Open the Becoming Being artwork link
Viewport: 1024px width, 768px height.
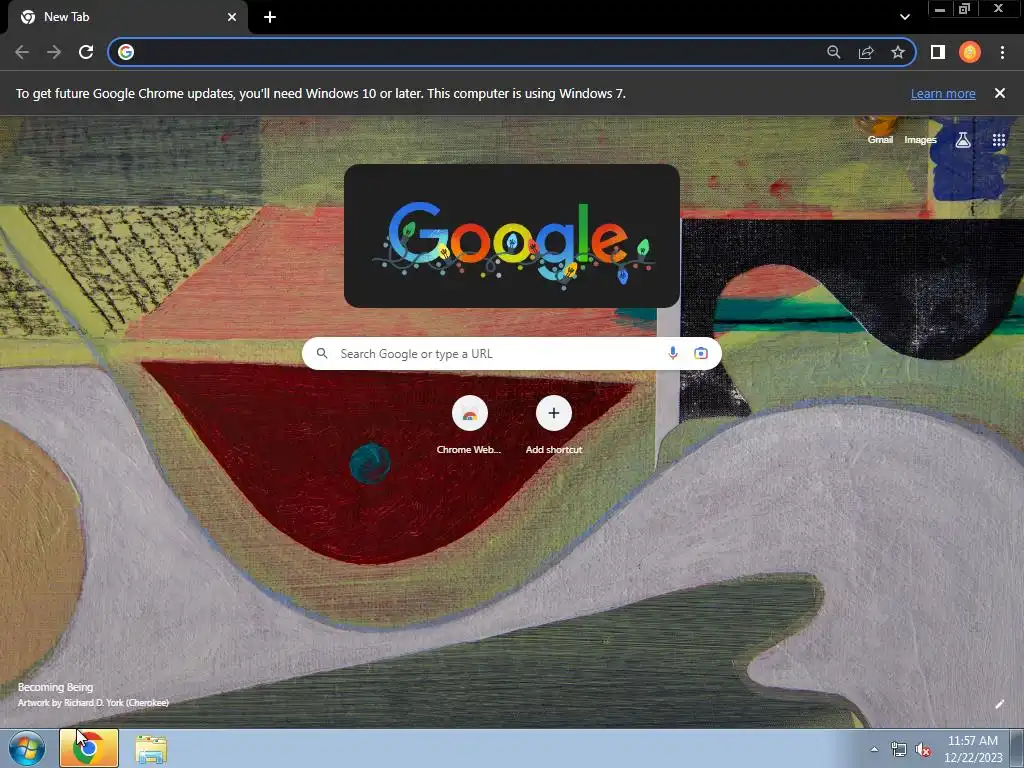pos(56,687)
